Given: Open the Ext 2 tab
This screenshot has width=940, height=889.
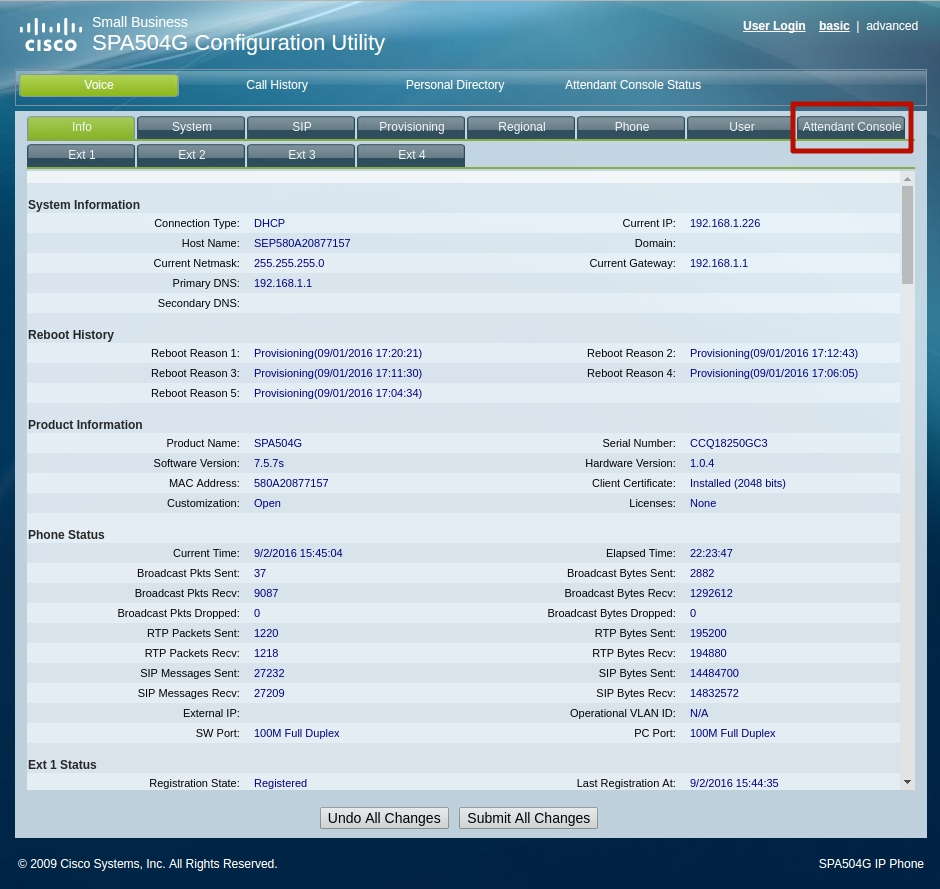Looking at the screenshot, I should point(191,155).
